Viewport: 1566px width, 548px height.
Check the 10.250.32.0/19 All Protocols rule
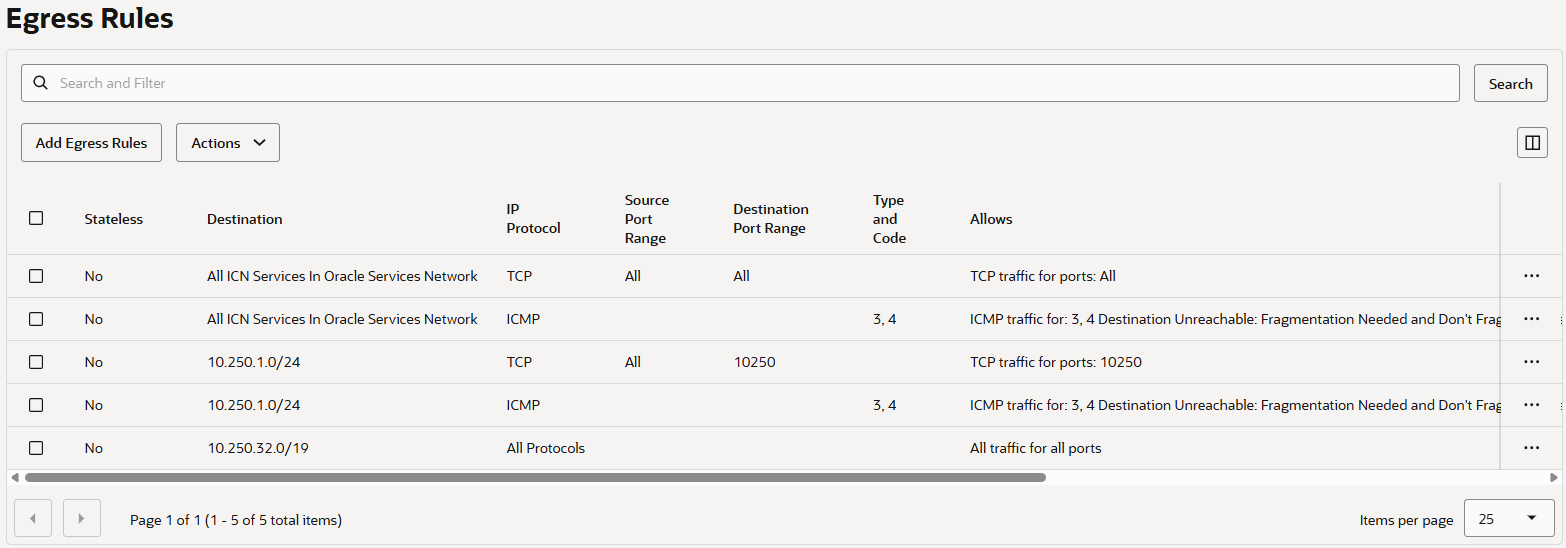[36, 448]
